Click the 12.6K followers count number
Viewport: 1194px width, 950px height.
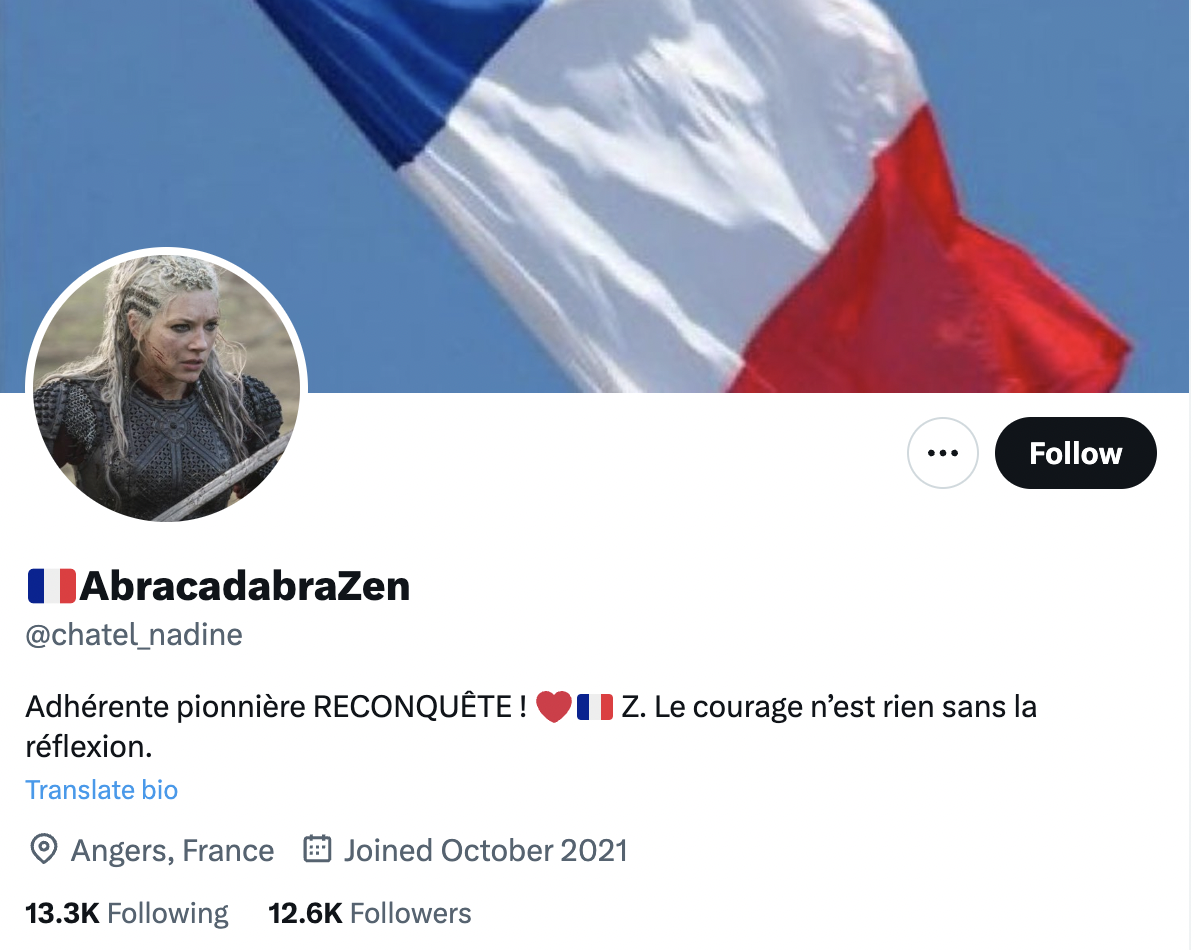[x=305, y=913]
